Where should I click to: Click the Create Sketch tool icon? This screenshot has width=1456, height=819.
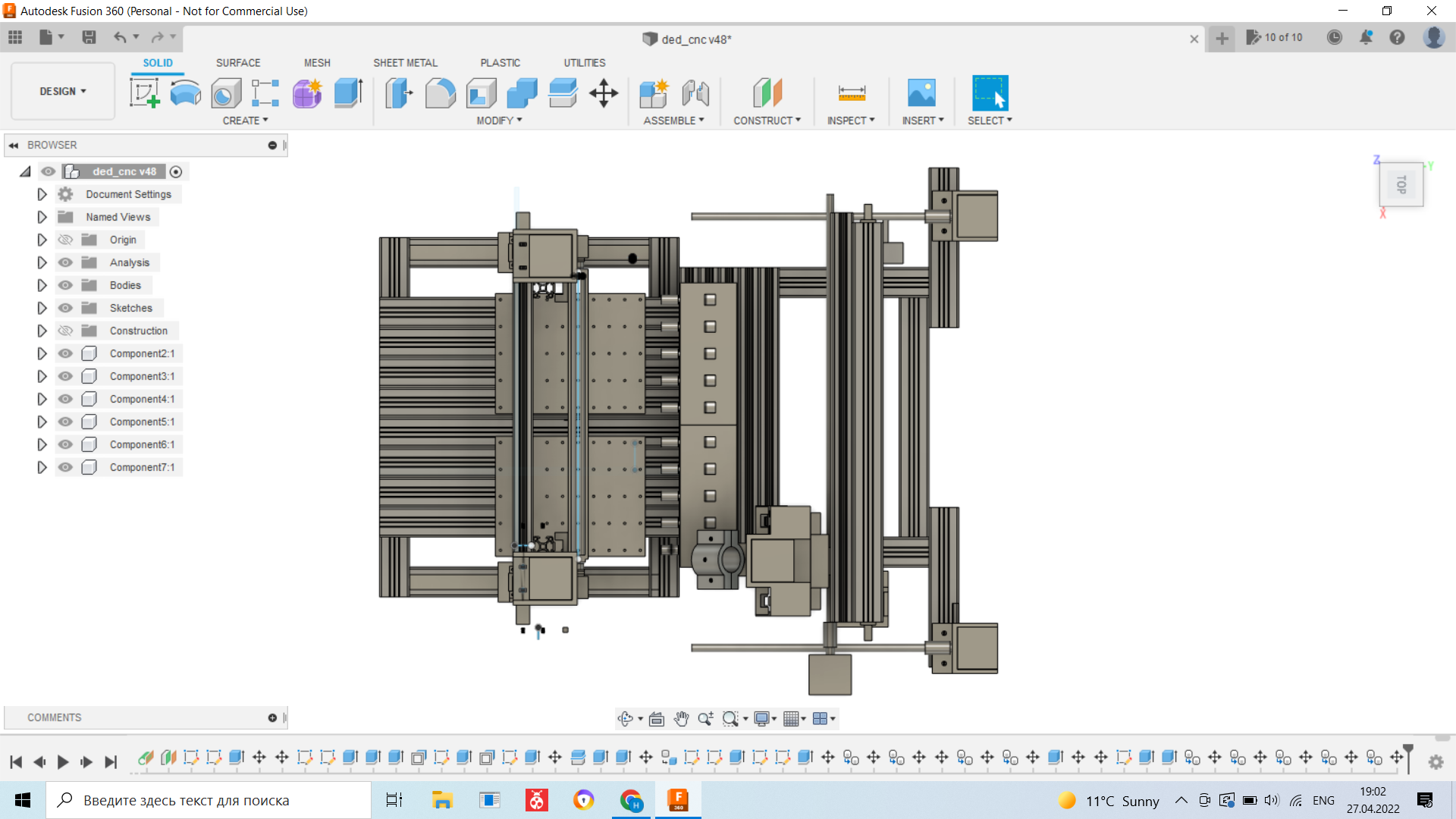coord(144,93)
